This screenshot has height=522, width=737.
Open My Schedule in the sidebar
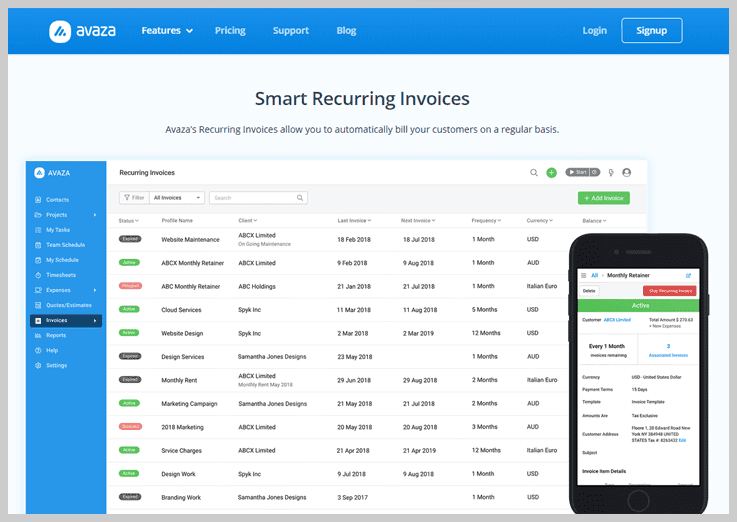[62, 260]
